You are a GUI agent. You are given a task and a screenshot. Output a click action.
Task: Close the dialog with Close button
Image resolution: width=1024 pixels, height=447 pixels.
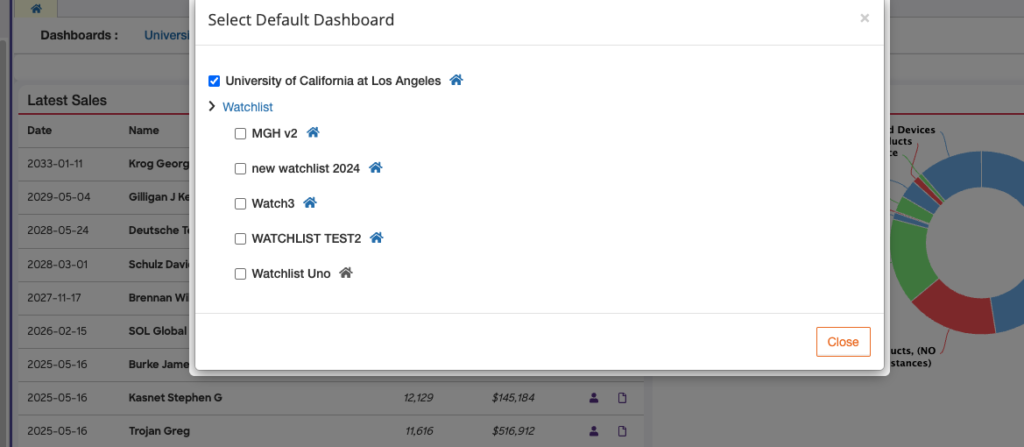pyautogui.click(x=843, y=342)
